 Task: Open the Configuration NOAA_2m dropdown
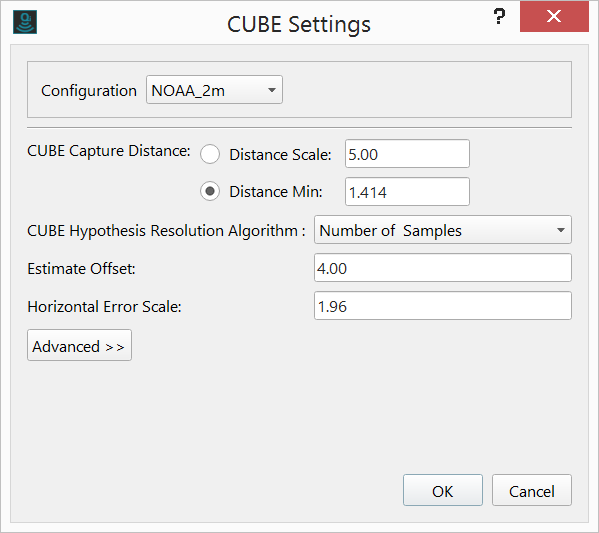click(x=214, y=90)
